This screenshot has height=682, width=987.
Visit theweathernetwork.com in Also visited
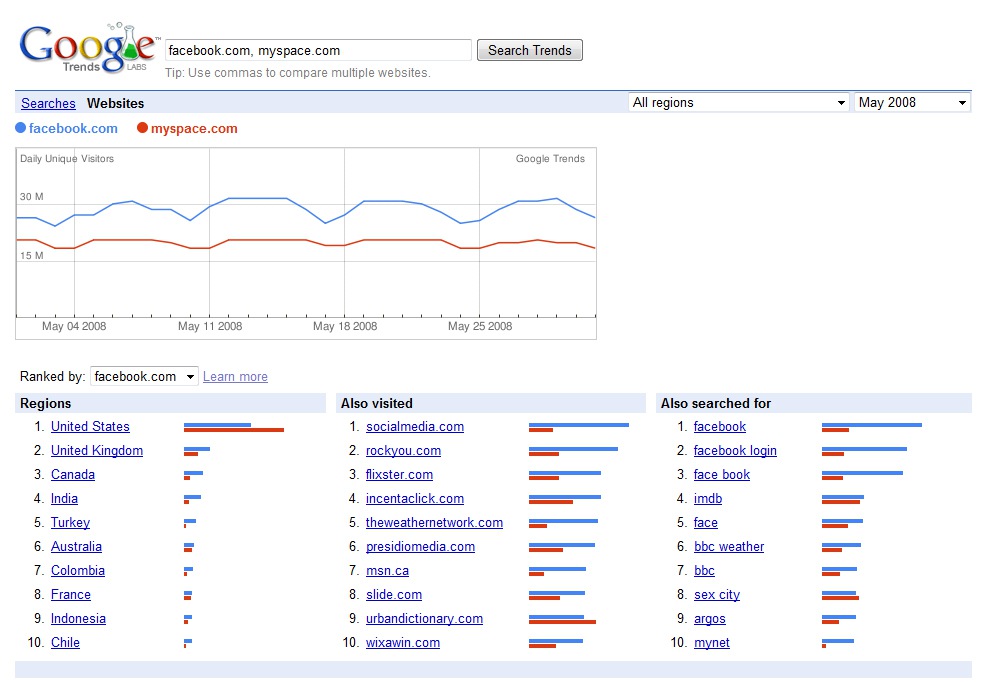[x=434, y=523]
